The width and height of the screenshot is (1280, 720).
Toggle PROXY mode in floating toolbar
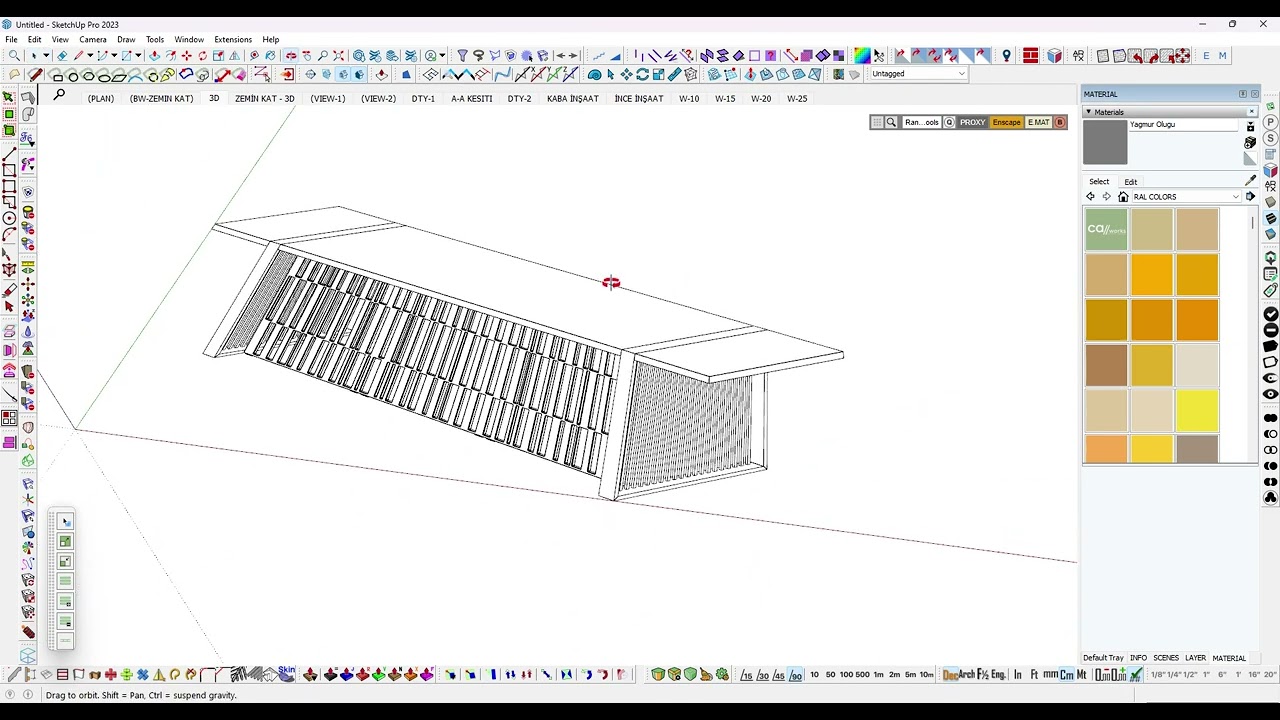click(972, 122)
